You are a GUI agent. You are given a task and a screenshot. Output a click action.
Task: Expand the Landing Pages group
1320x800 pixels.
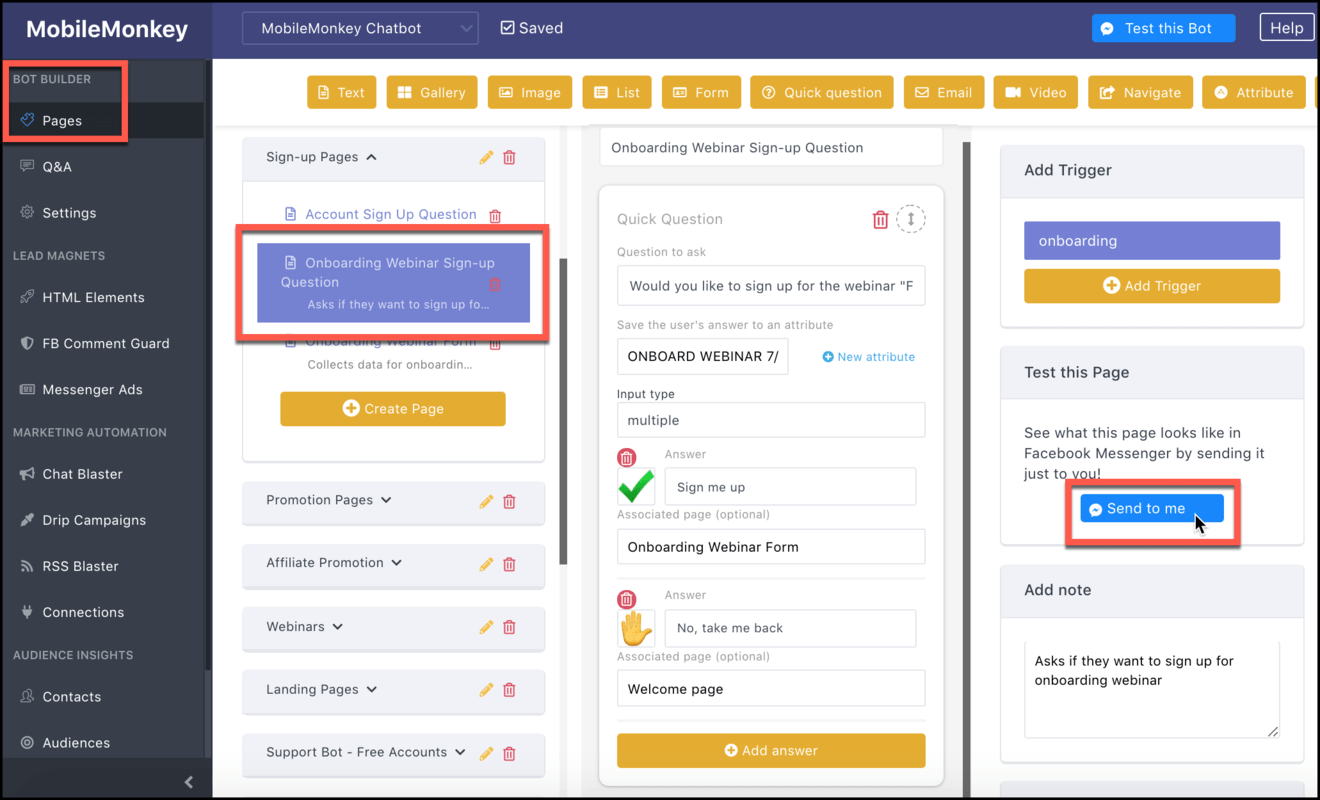coord(372,689)
